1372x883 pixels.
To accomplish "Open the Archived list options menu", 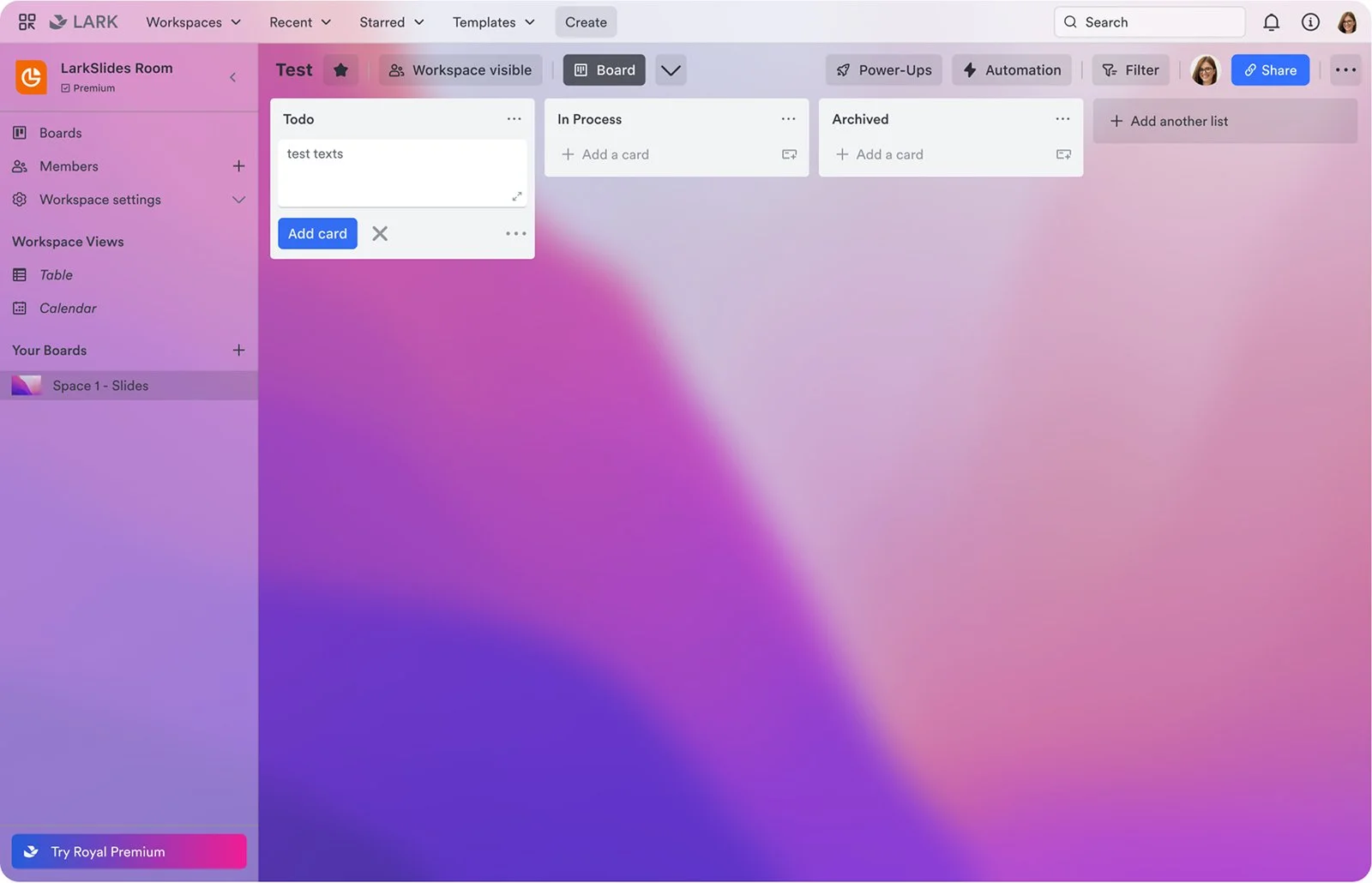I will click(1062, 119).
